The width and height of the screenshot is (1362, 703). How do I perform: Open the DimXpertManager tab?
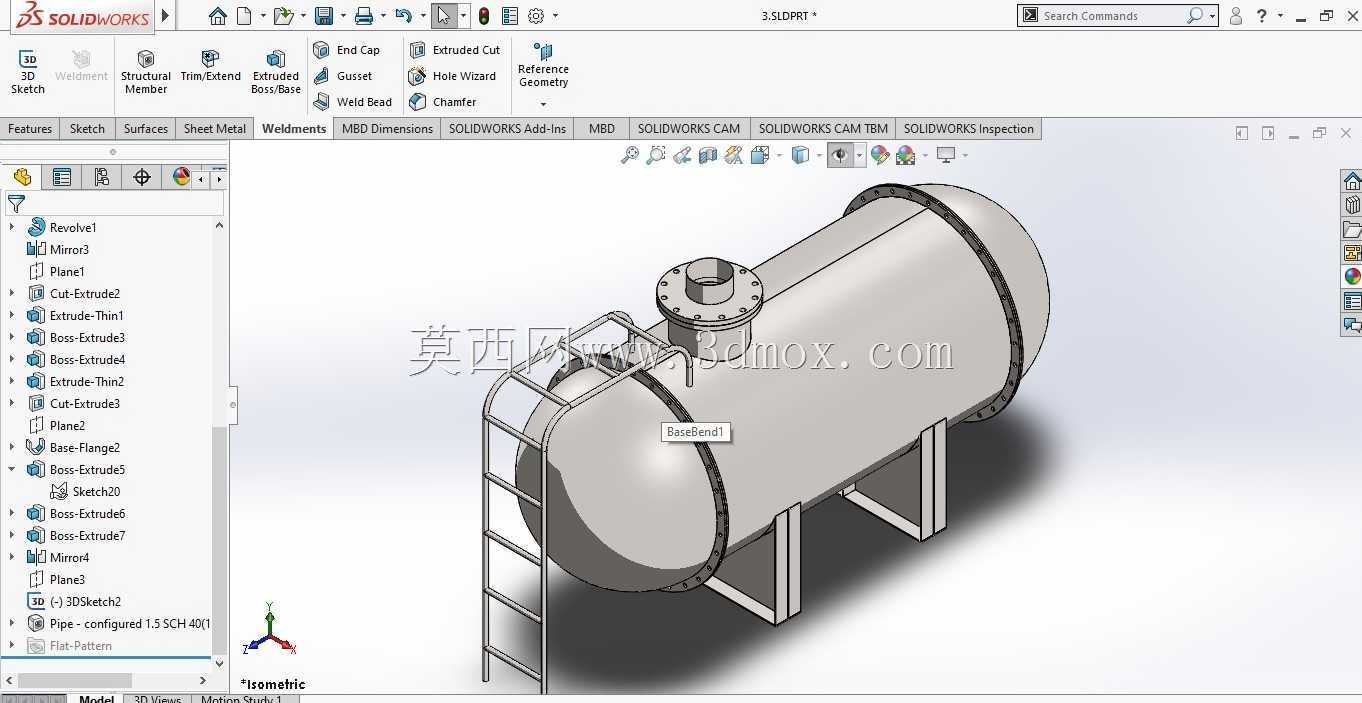pyautogui.click(x=142, y=177)
